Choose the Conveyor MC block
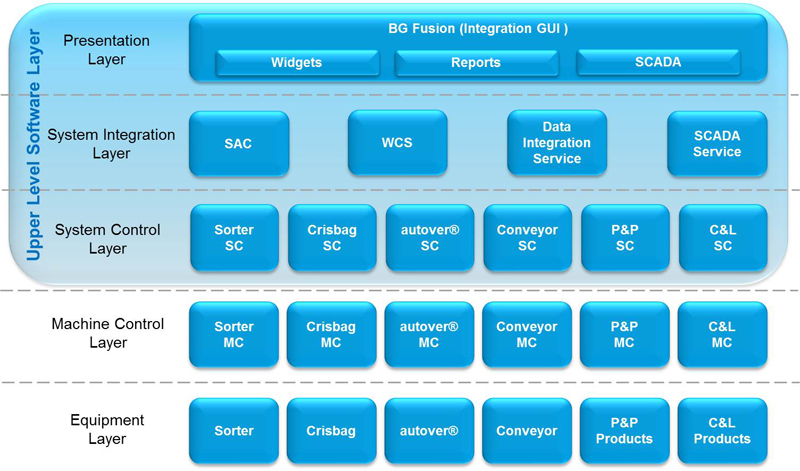 pyautogui.click(x=527, y=335)
